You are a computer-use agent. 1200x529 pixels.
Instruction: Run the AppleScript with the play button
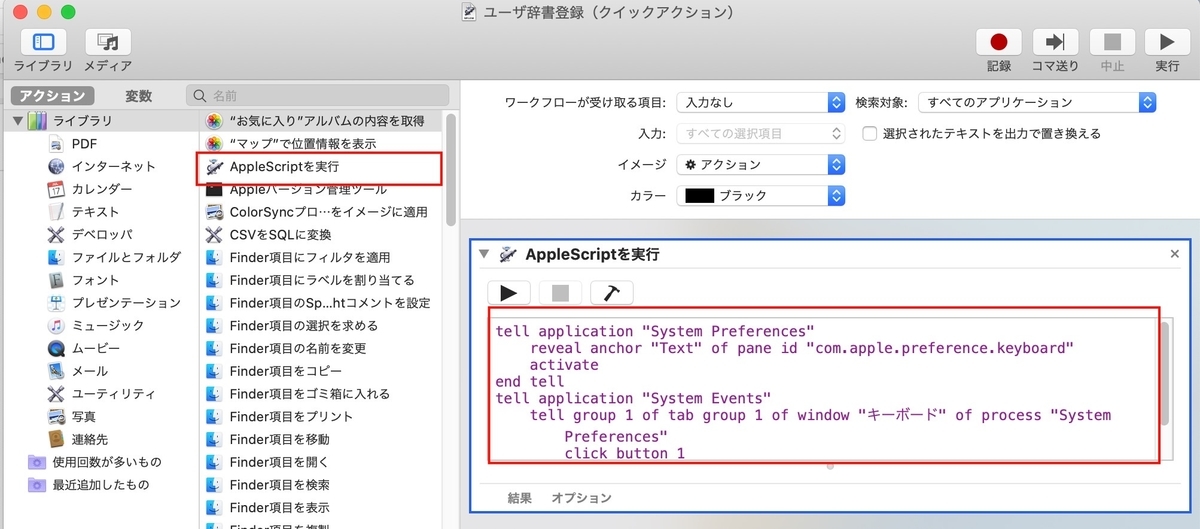pos(508,292)
